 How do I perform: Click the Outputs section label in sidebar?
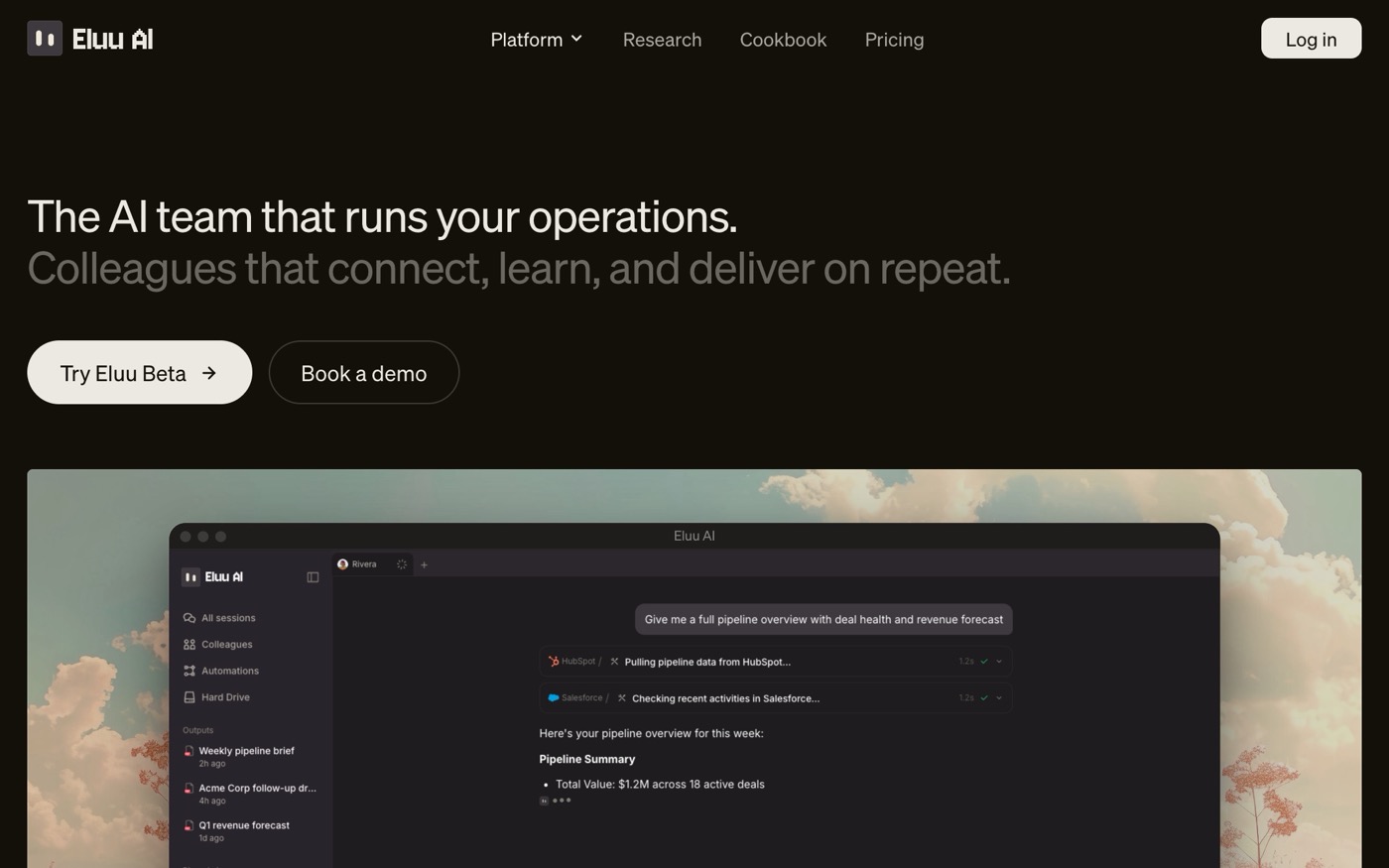[197, 730]
